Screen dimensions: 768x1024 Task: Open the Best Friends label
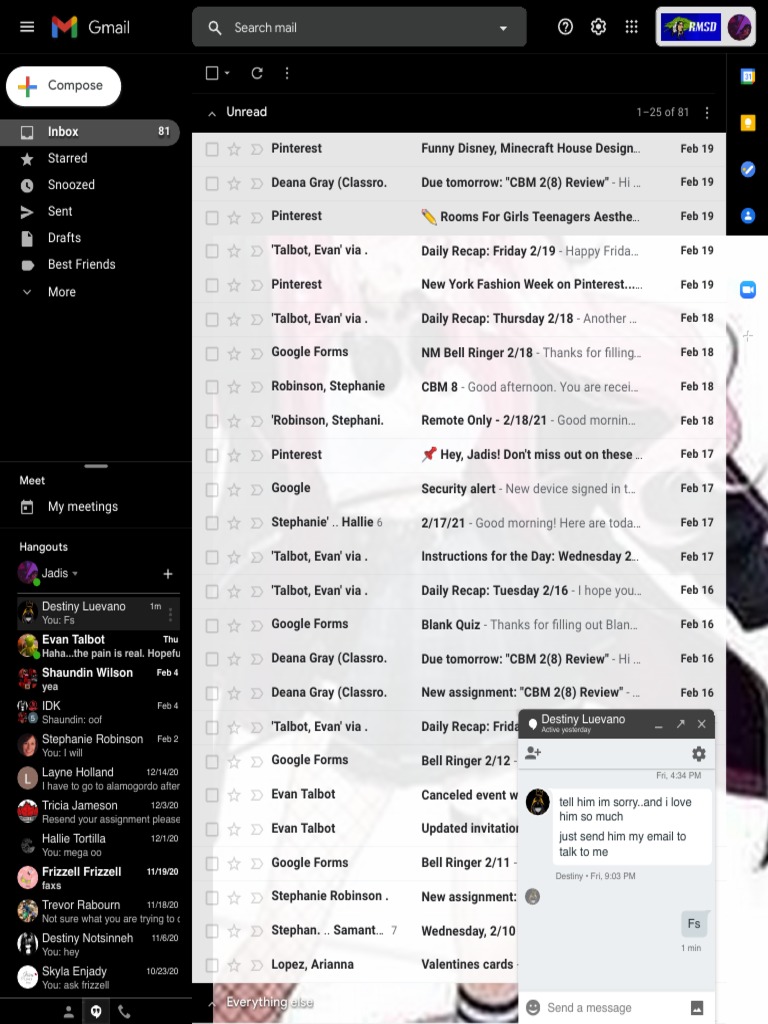89,264
